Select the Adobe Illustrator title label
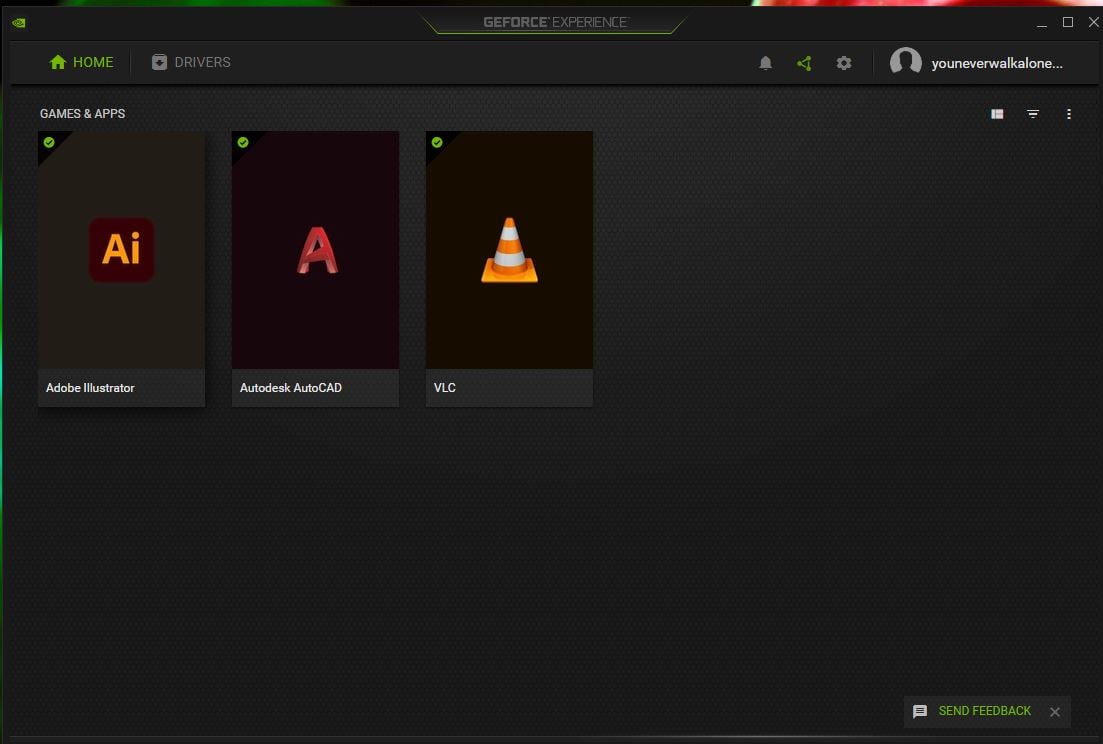The image size is (1103, 744). (x=90, y=387)
